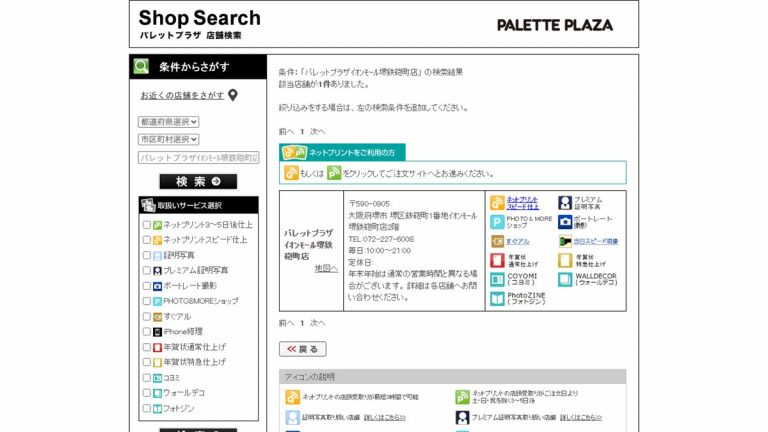
Task: Click the green net print icon in icon legend
Action: click(462, 397)
